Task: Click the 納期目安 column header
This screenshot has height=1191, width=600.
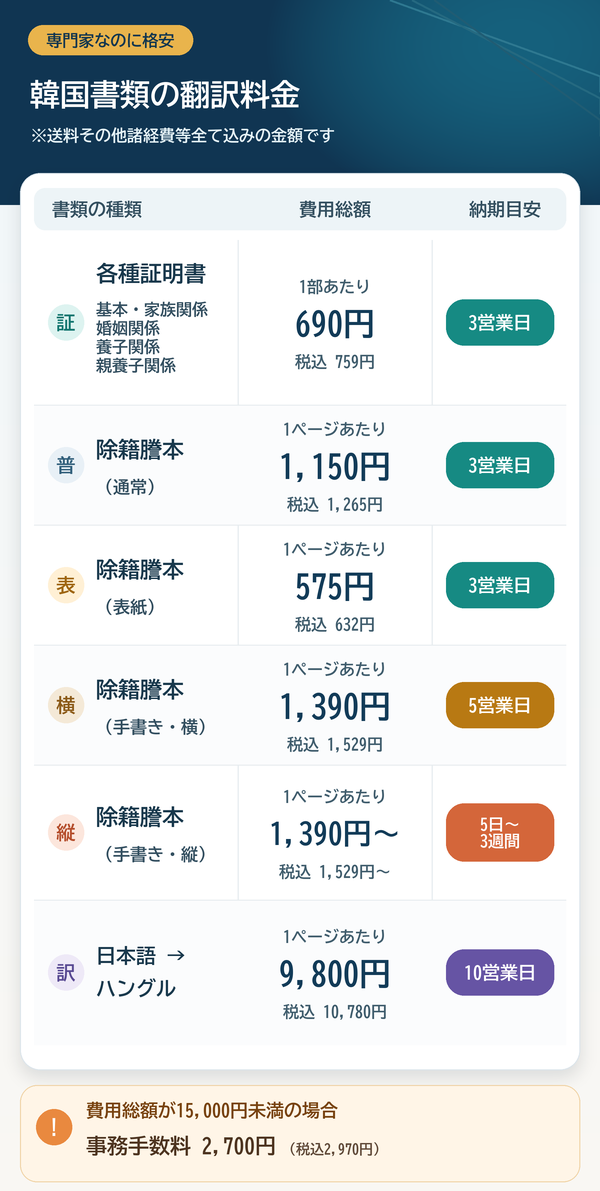Action: pos(505,210)
